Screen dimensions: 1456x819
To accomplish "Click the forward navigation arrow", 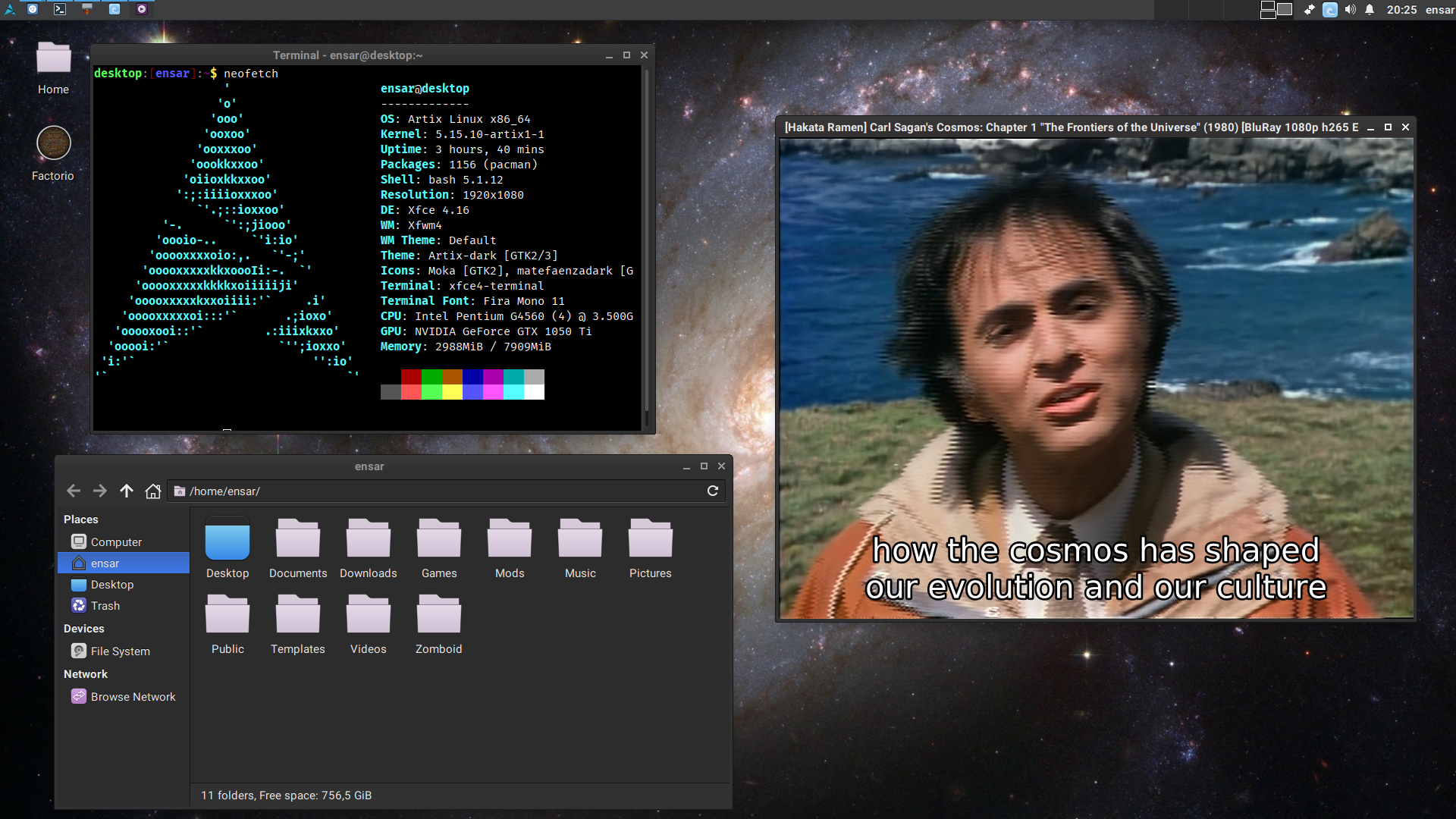I will point(100,491).
